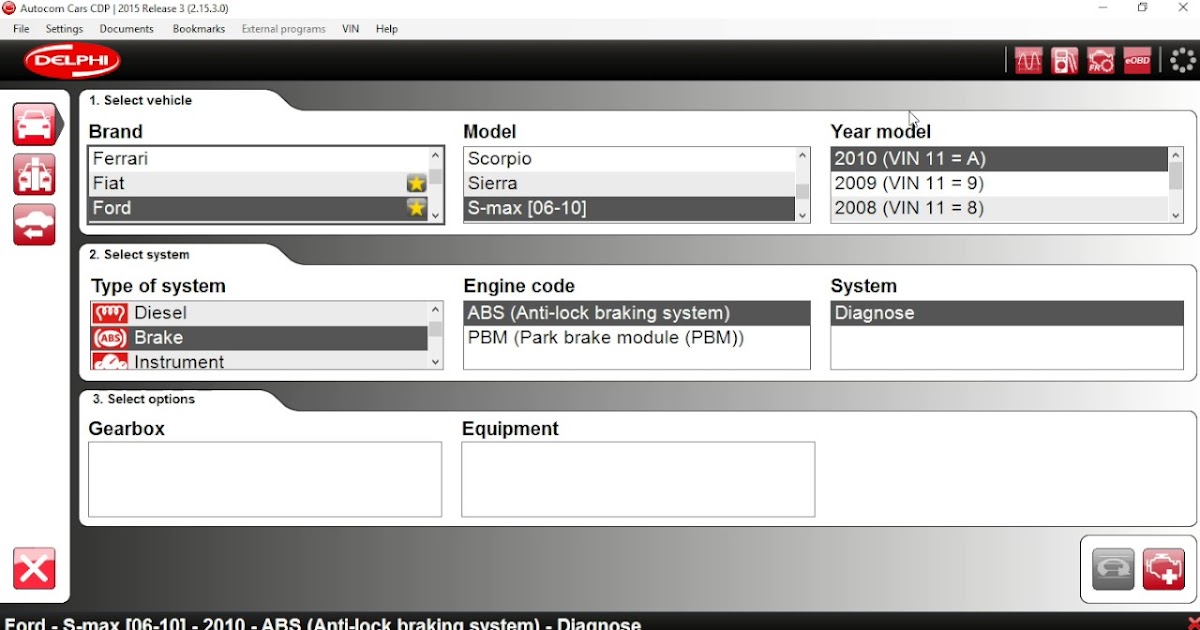Select Instrument system type
The height and width of the screenshot is (630, 1200).
tap(259, 361)
